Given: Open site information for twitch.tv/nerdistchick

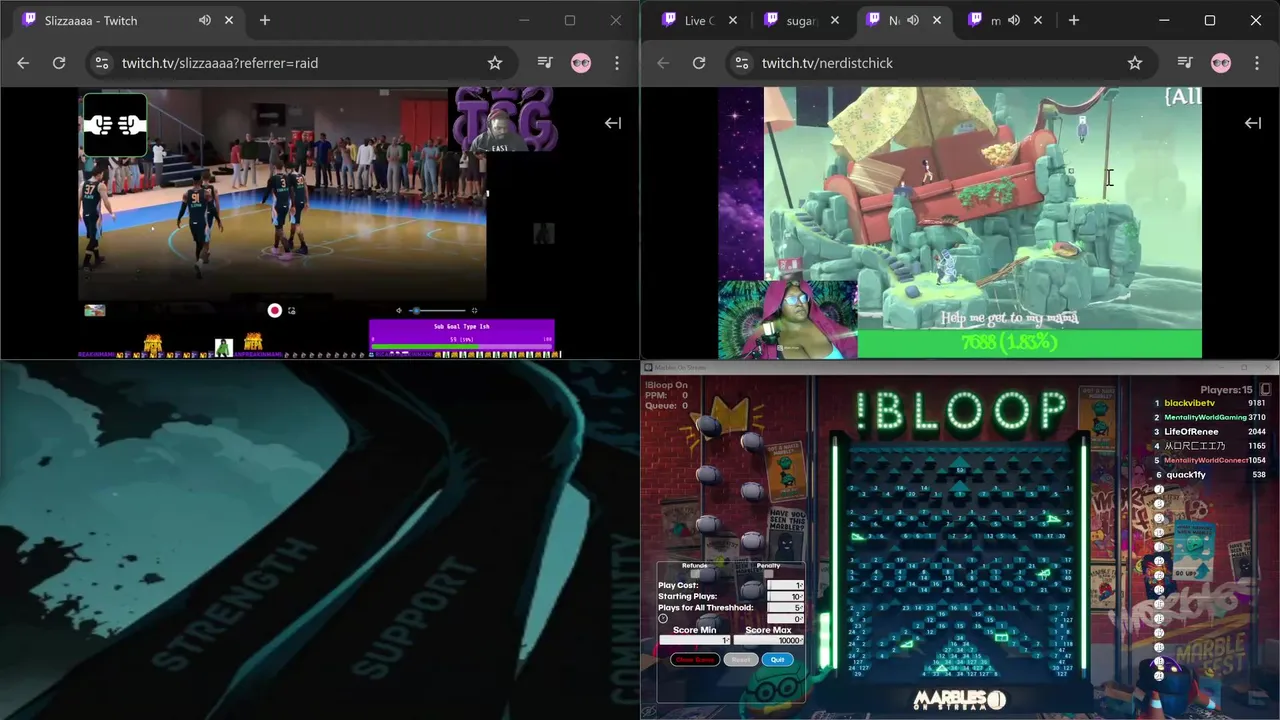Looking at the screenshot, I should tap(741, 63).
